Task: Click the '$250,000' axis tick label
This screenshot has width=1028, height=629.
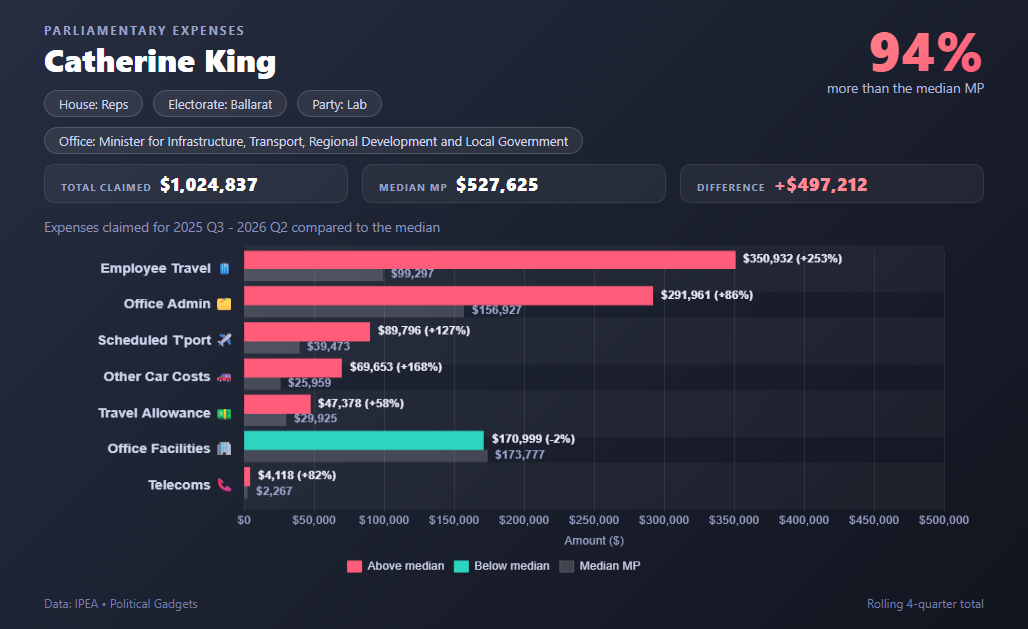Action: 594,520
